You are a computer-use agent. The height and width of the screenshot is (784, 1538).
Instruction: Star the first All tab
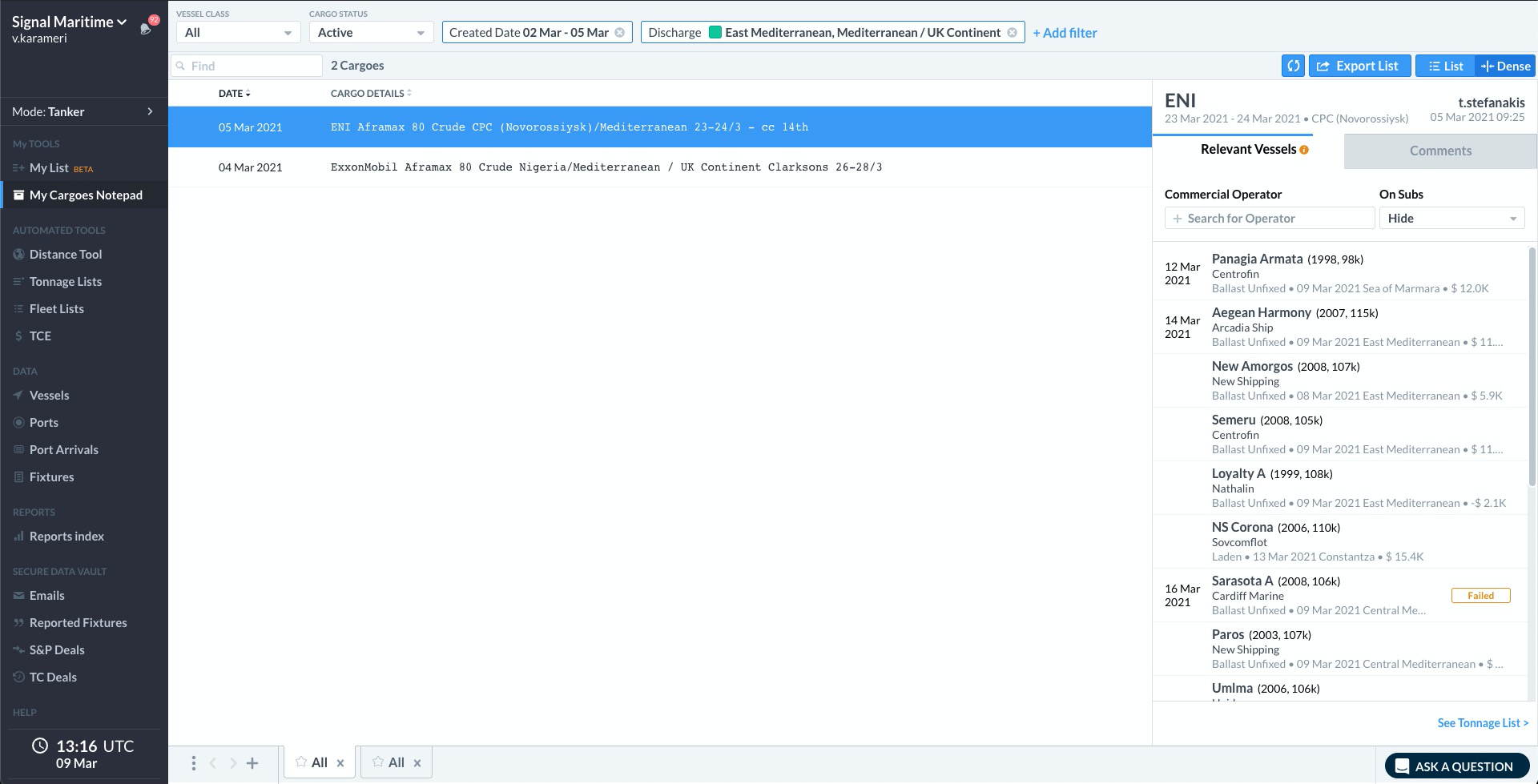[301, 762]
